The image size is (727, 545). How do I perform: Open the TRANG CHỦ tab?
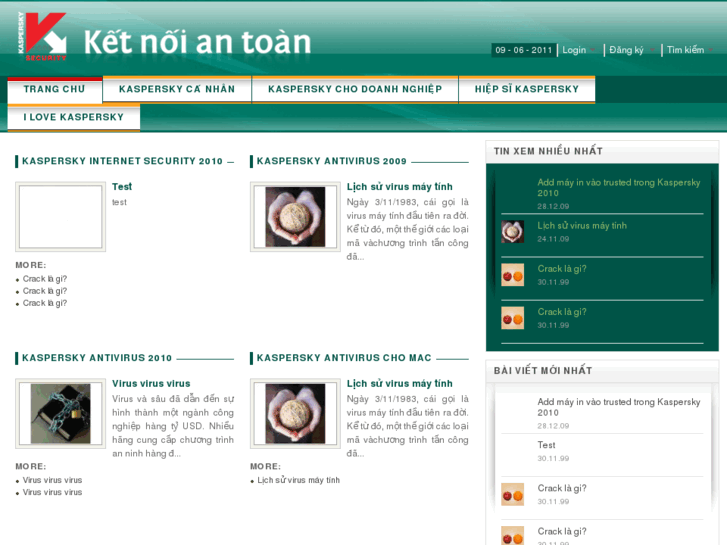point(55,90)
